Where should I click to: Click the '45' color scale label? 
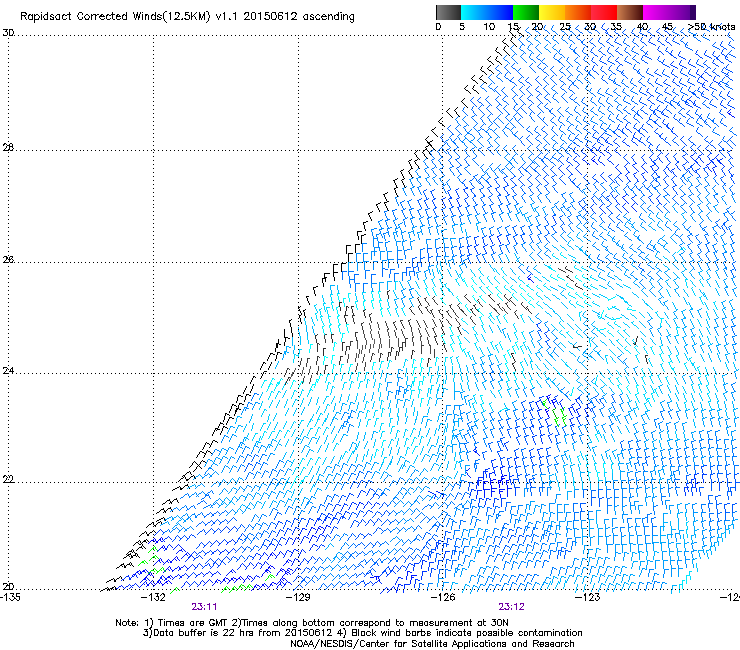coord(667,26)
